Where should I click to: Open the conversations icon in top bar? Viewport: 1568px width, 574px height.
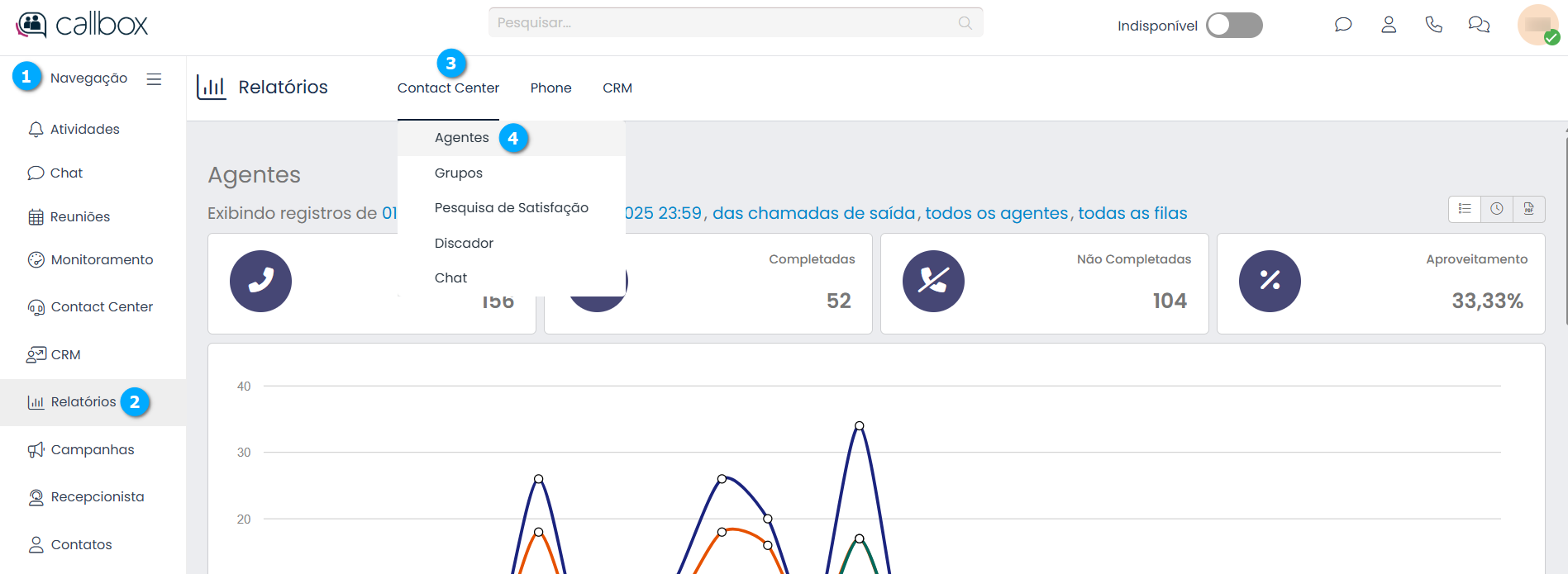[1479, 25]
